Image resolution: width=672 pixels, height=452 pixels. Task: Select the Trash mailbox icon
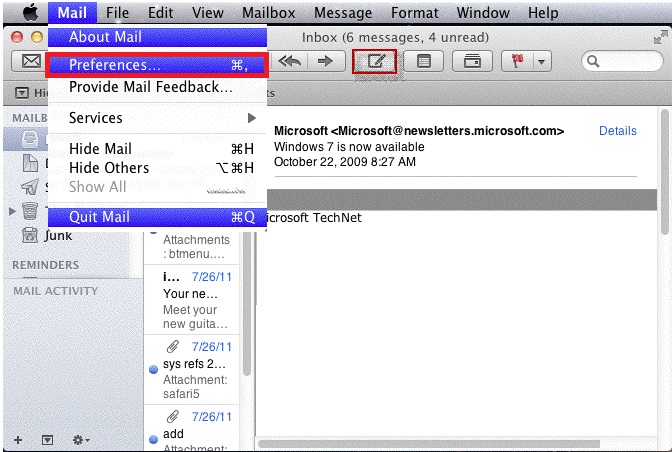[30, 211]
